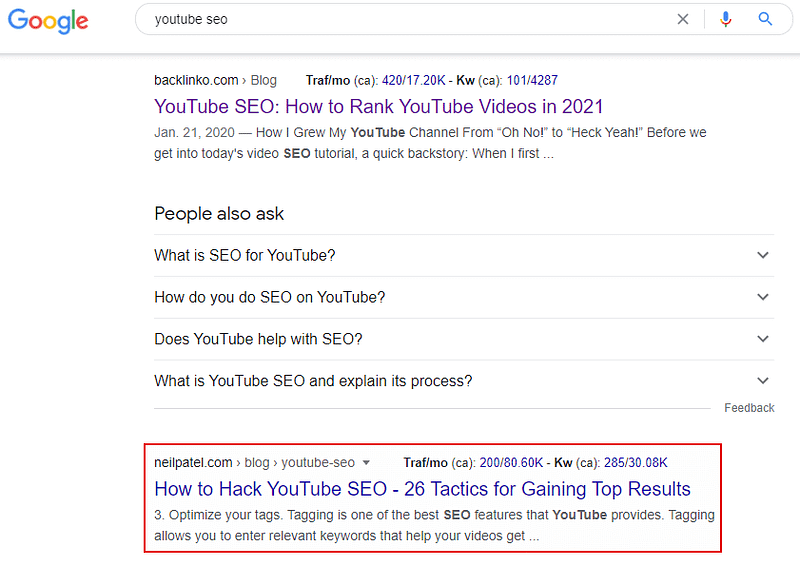
Task: Click the search box containing 'youtube seo'
Action: coord(400,19)
